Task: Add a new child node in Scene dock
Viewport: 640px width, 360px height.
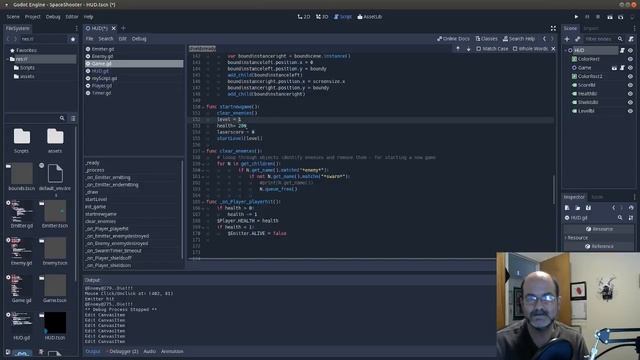Action: 567,39
